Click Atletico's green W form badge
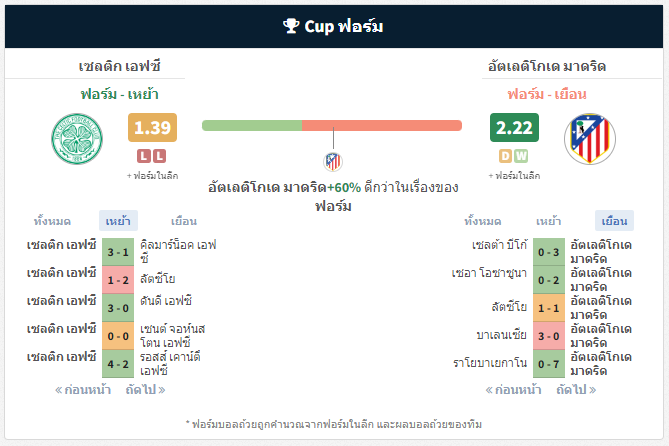 [x=521, y=156]
